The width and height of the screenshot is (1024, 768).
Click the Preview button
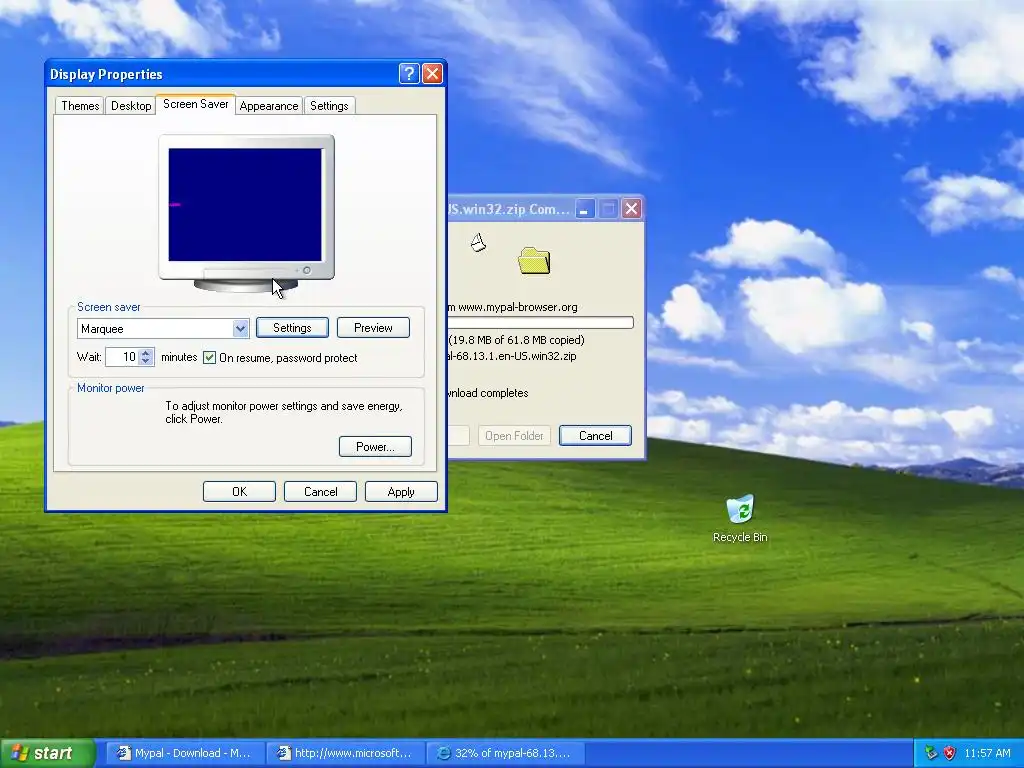374,328
